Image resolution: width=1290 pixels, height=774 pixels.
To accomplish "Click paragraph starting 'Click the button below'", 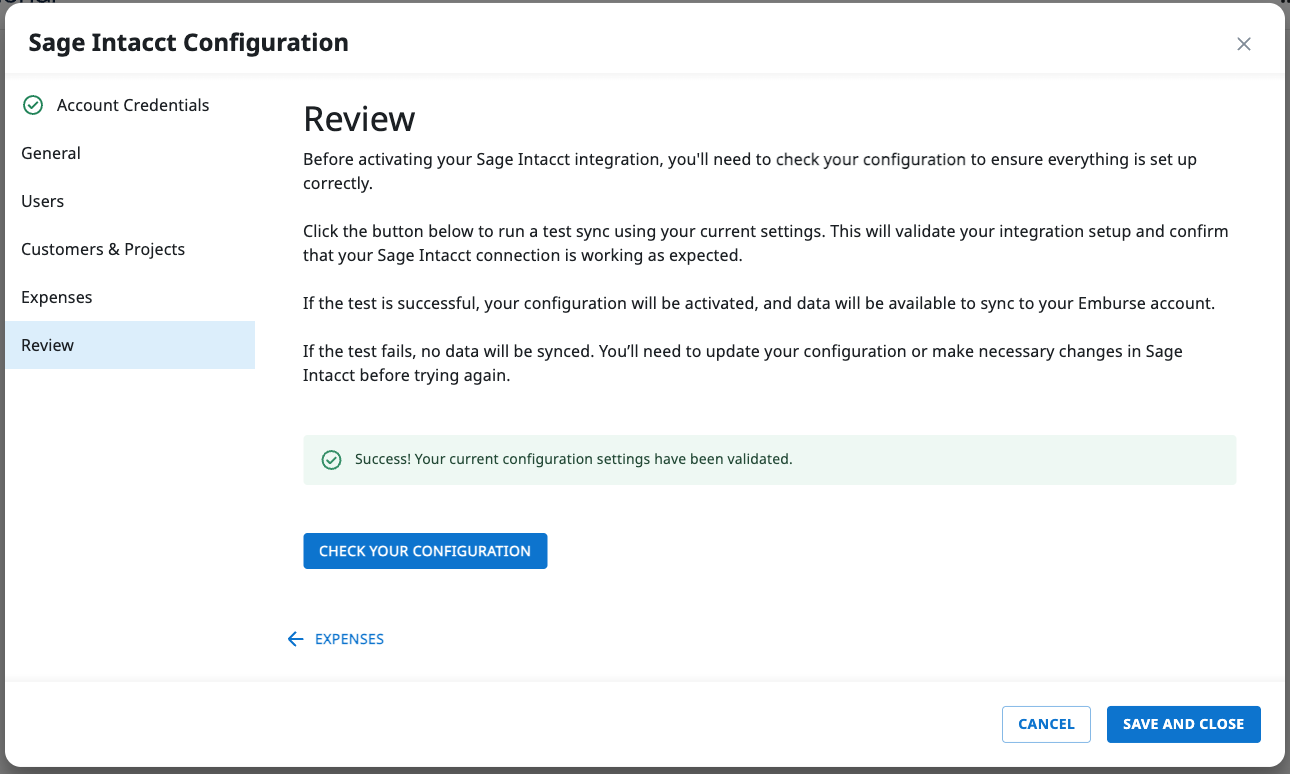I will point(766,243).
